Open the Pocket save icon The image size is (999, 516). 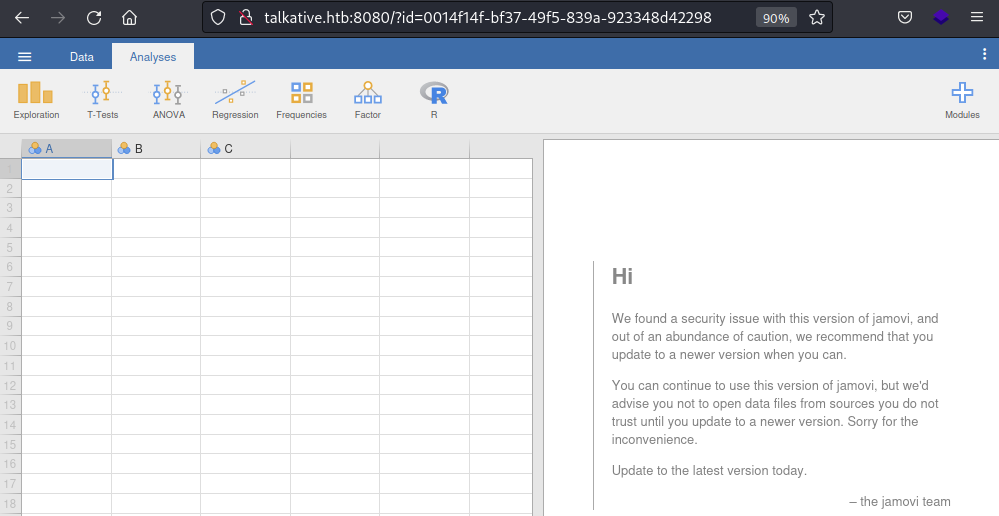pos(905,18)
